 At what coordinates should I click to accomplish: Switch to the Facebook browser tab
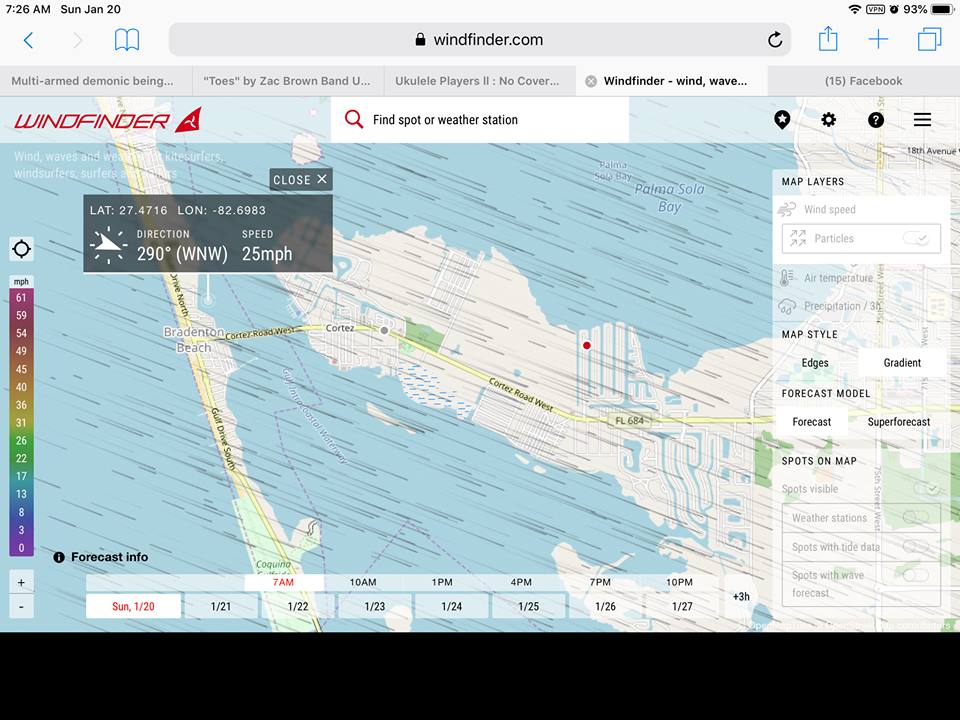coord(863,81)
